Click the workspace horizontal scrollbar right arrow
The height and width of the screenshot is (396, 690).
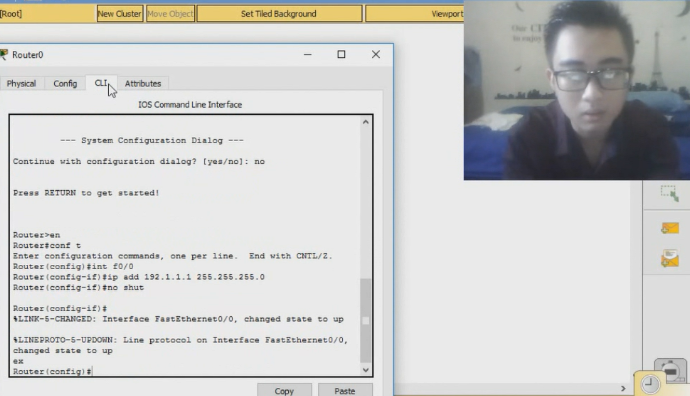tap(623, 389)
